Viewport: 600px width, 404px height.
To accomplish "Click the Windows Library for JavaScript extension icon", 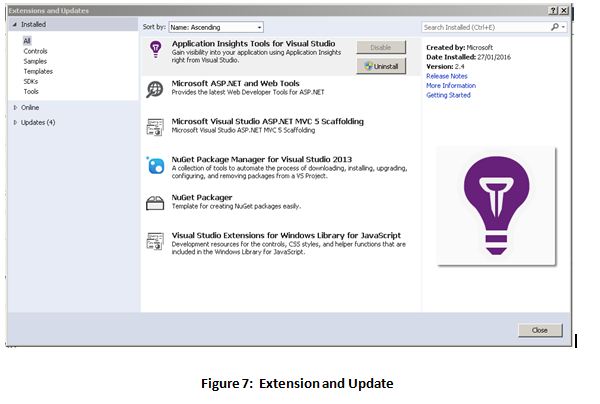I will click(155, 241).
